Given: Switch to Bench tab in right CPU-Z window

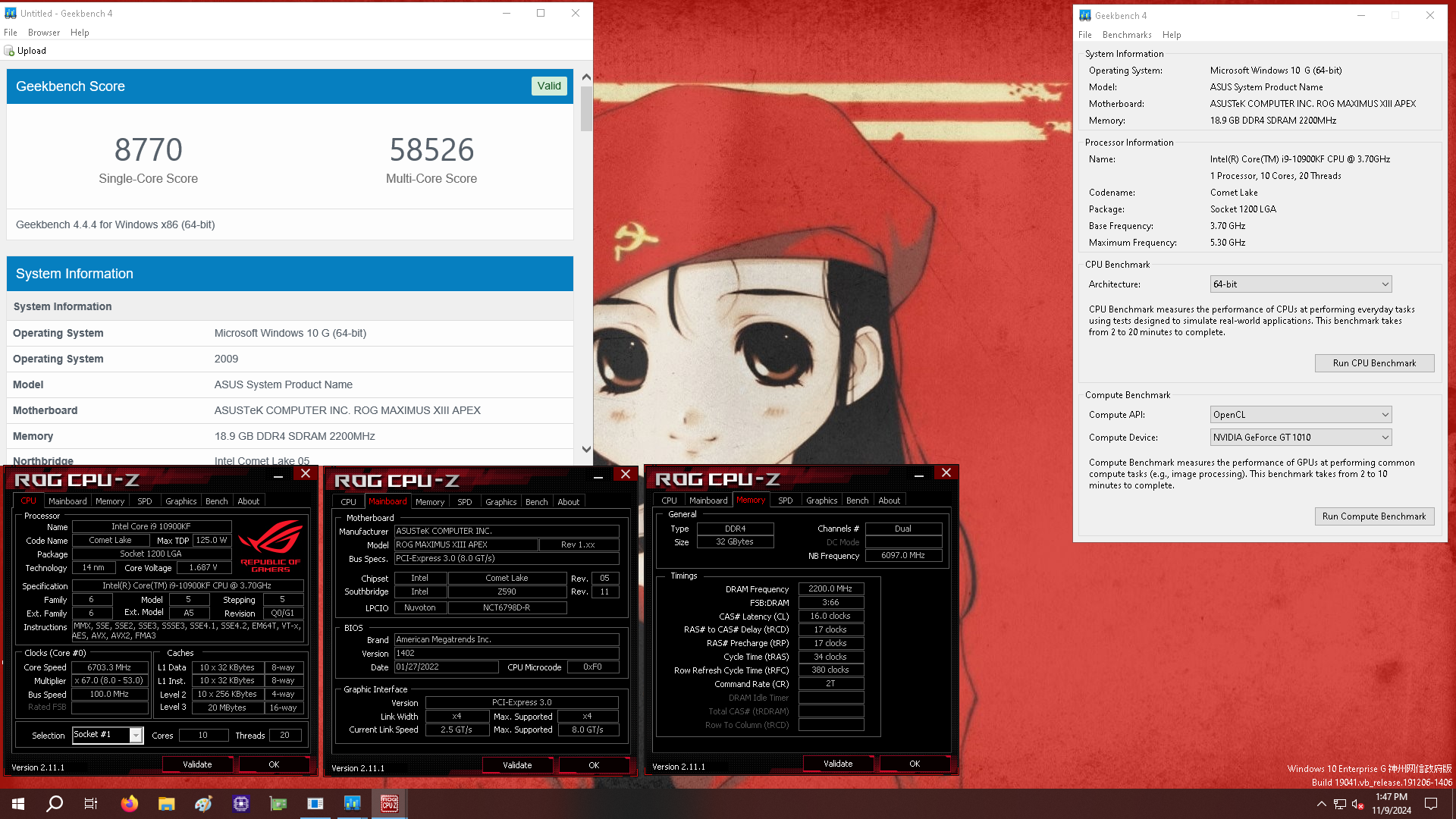Looking at the screenshot, I should pyautogui.click(x=858, y=500).
